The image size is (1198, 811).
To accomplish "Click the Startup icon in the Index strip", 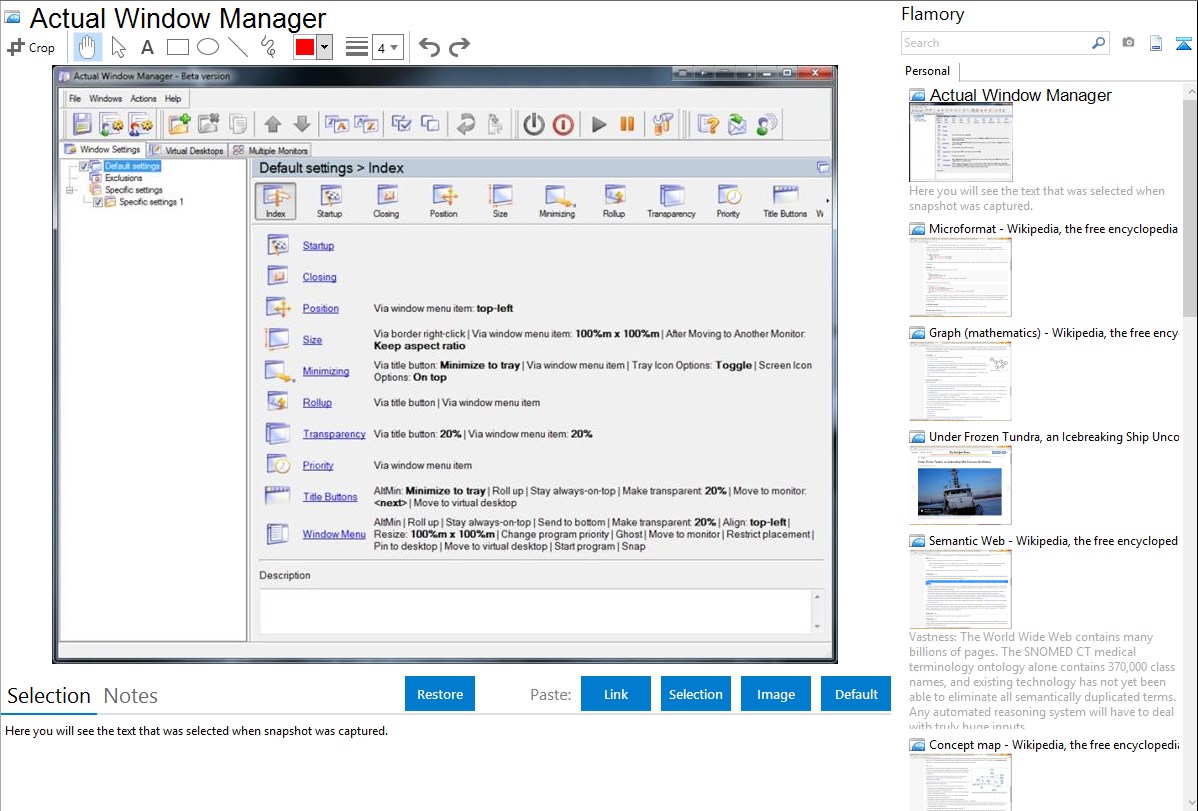I will (x=329, y=201).
